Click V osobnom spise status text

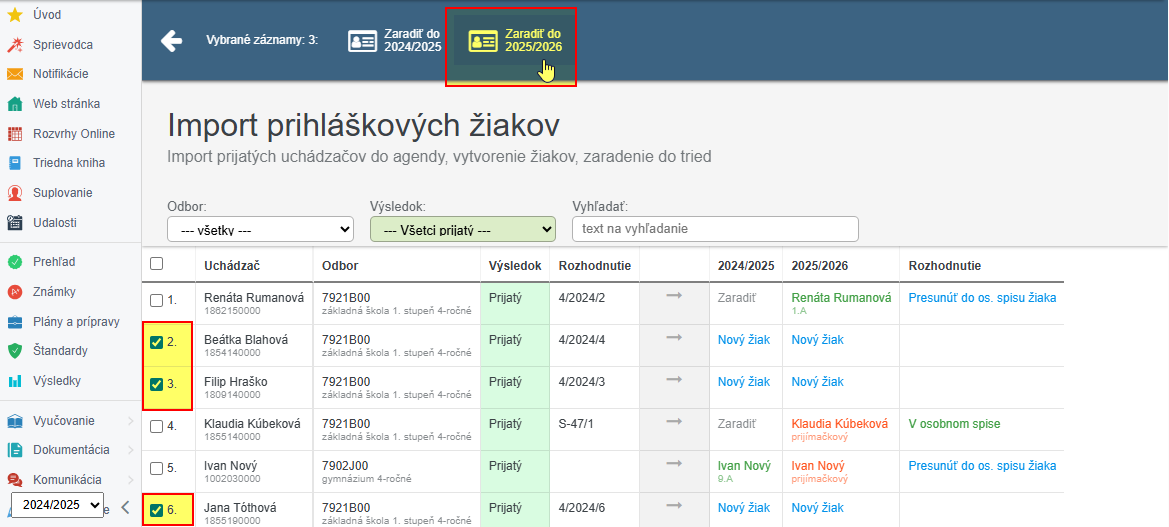(x=954, y=424)
